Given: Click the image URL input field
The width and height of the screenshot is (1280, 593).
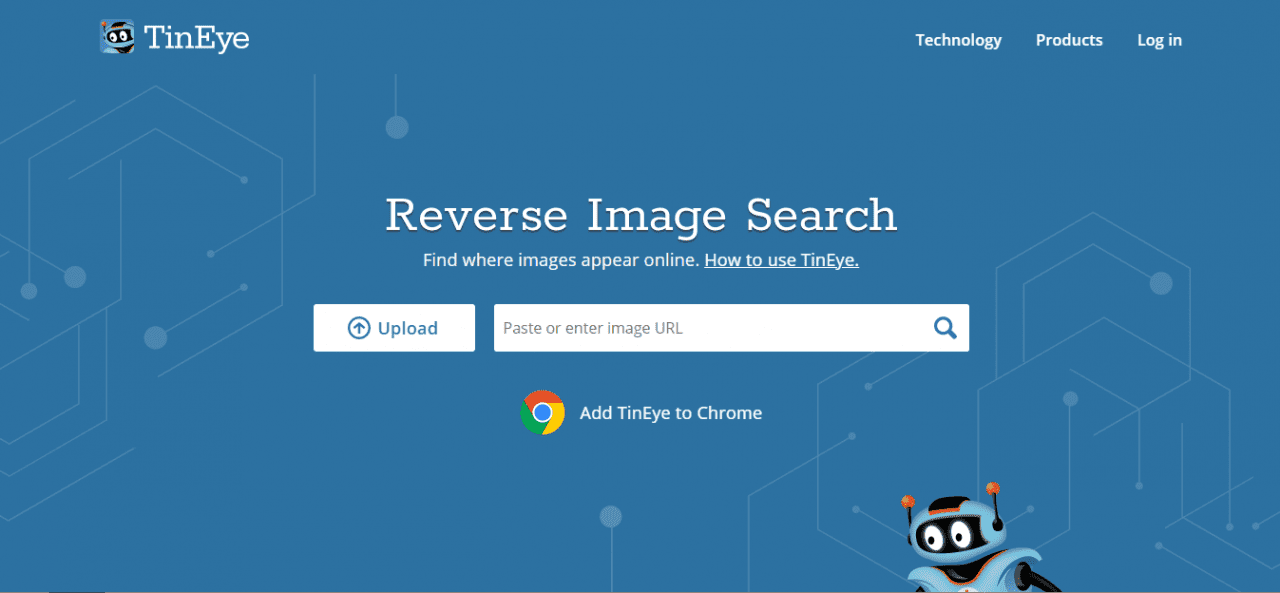Looking at the screenshot, I should [700, 327].
